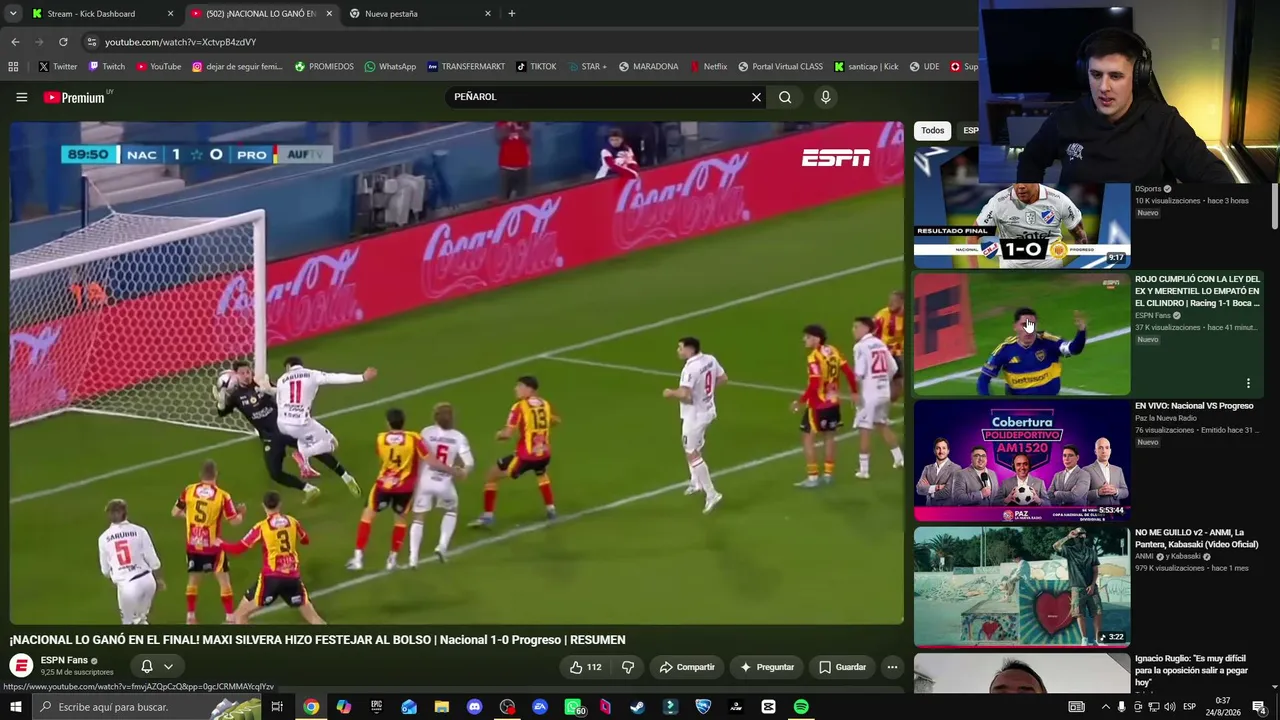The height and width of the screenshot is (720, 1280).
Task: Open File Explorer from the taskbar
Action: tap(441, 707)
